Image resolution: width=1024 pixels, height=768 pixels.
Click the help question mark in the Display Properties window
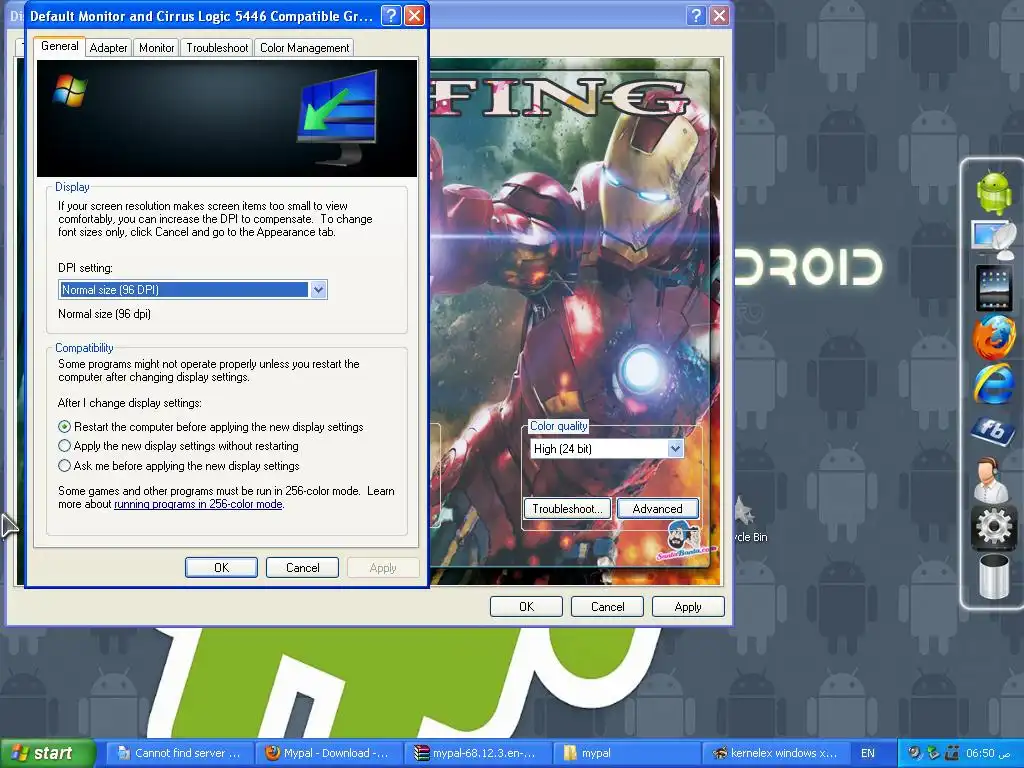[696, 16]
